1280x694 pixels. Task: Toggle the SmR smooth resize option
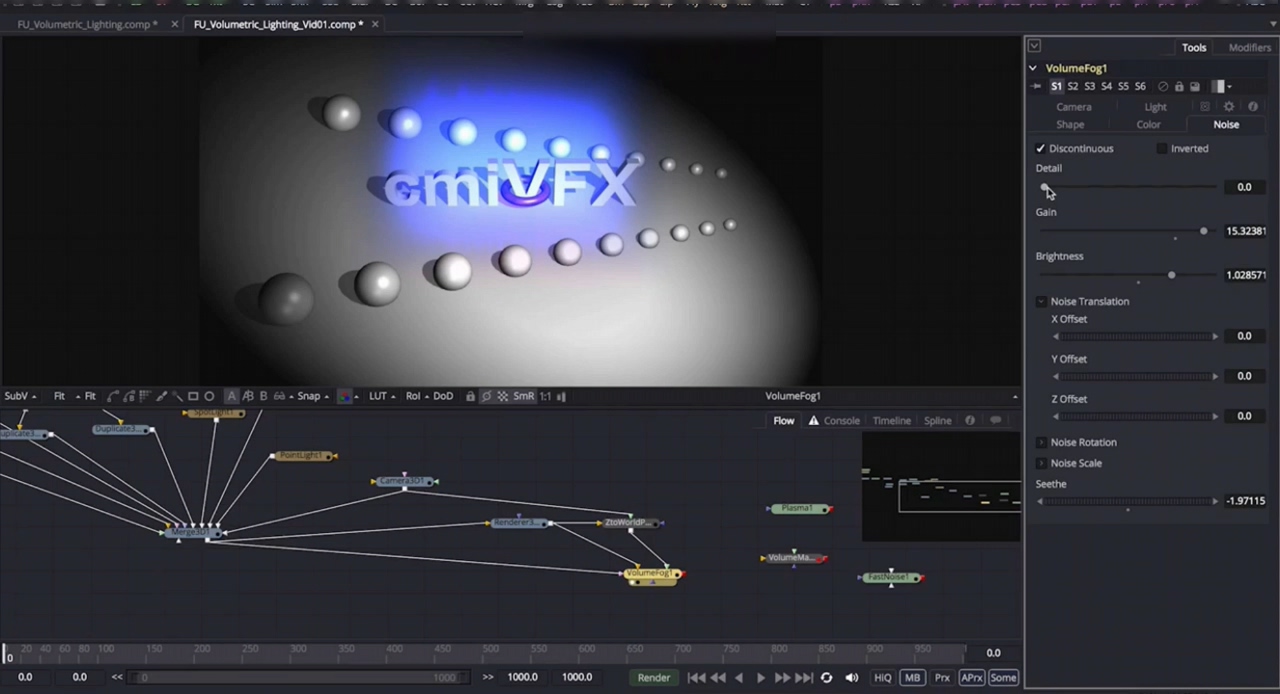pyautogui.click(x=524, y=396)
